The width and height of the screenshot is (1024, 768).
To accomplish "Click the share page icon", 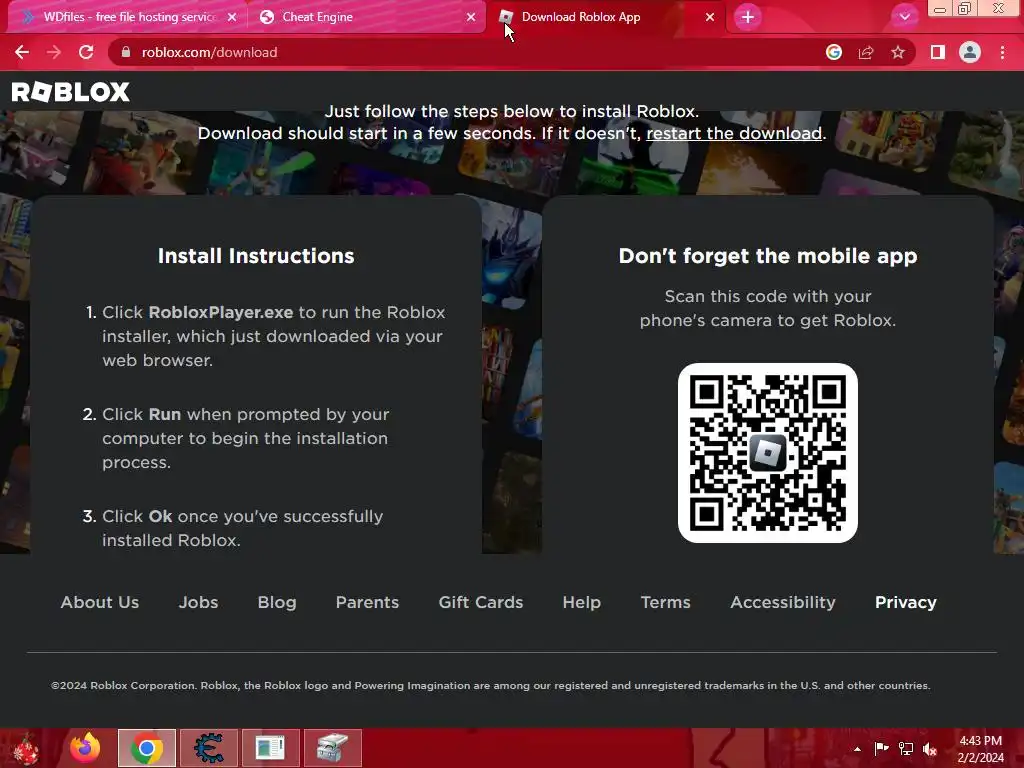I will pos(866,52).
